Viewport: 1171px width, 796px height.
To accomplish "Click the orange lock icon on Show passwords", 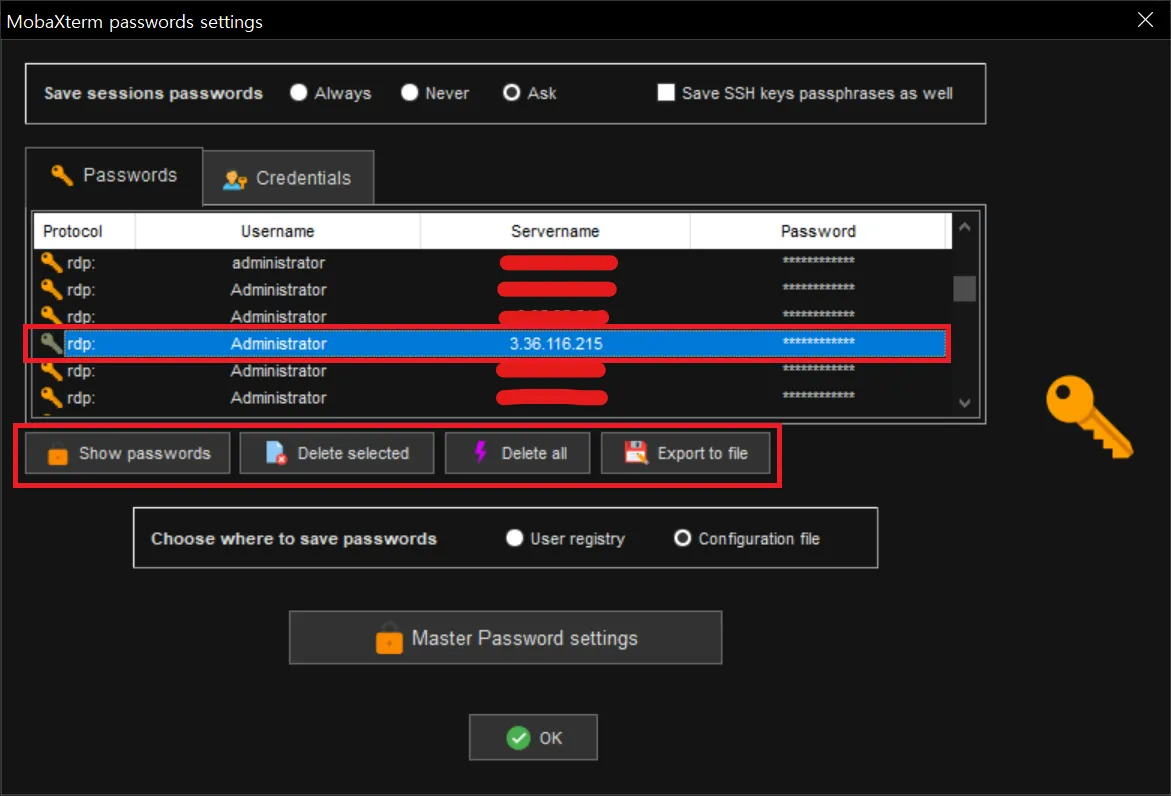I will (58, 453).
